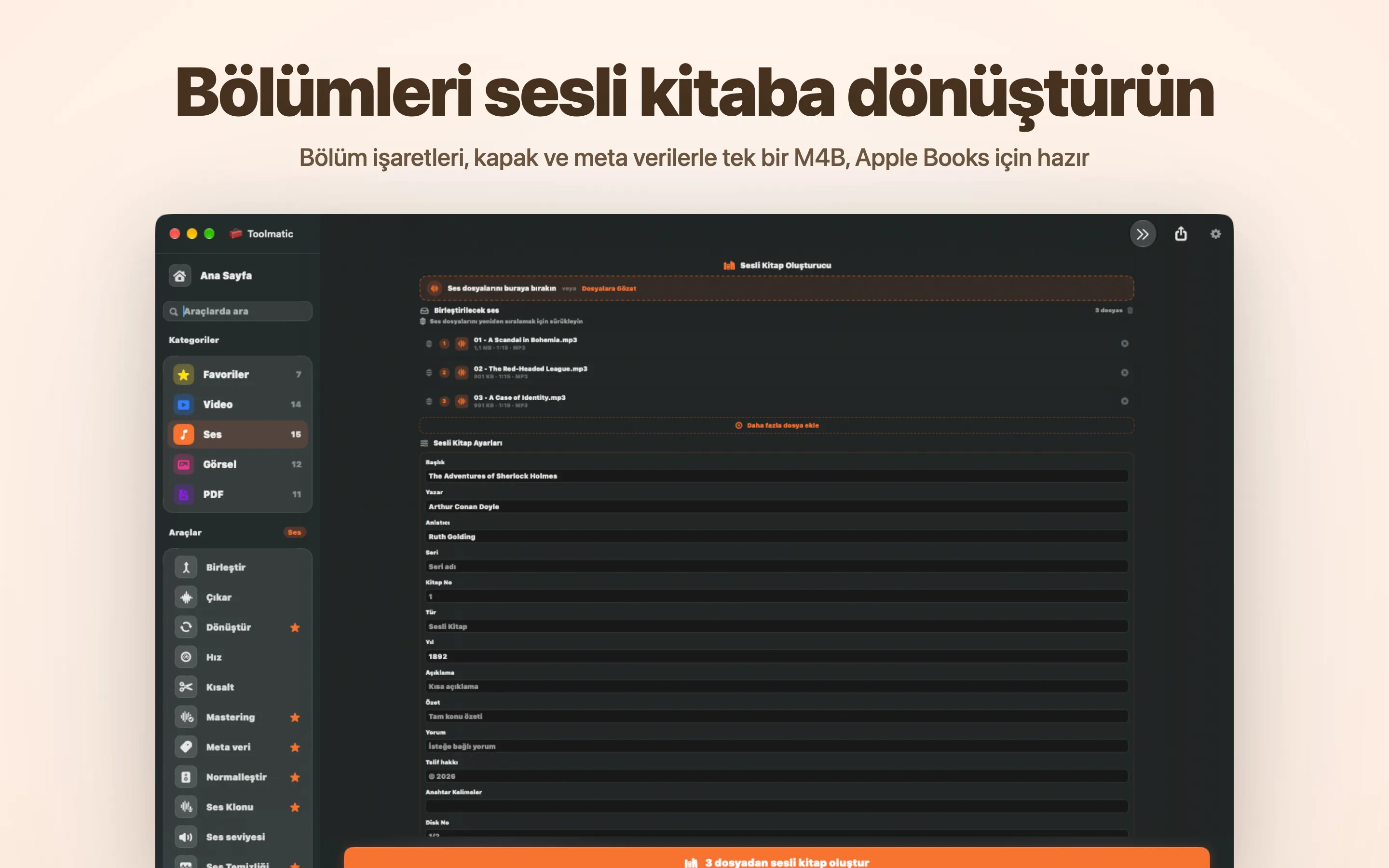This screenshot has height=868, width=1389.
Task: Click the Seri adı field
Action: click(776, 566)
